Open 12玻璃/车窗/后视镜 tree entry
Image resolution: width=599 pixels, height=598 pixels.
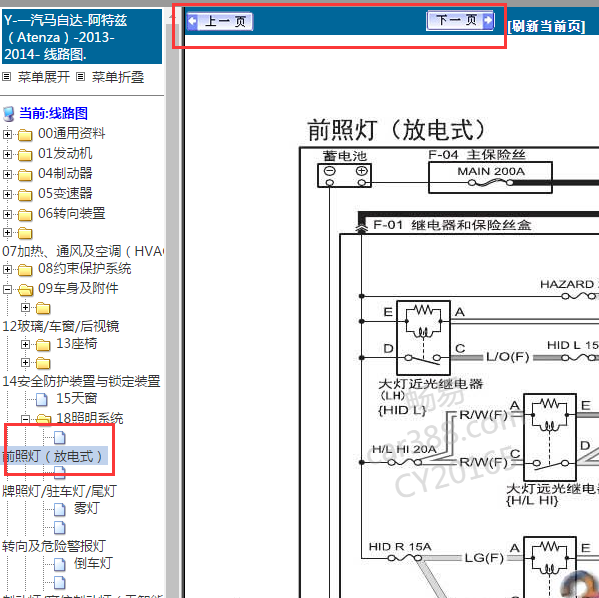[x=61, y=326]
